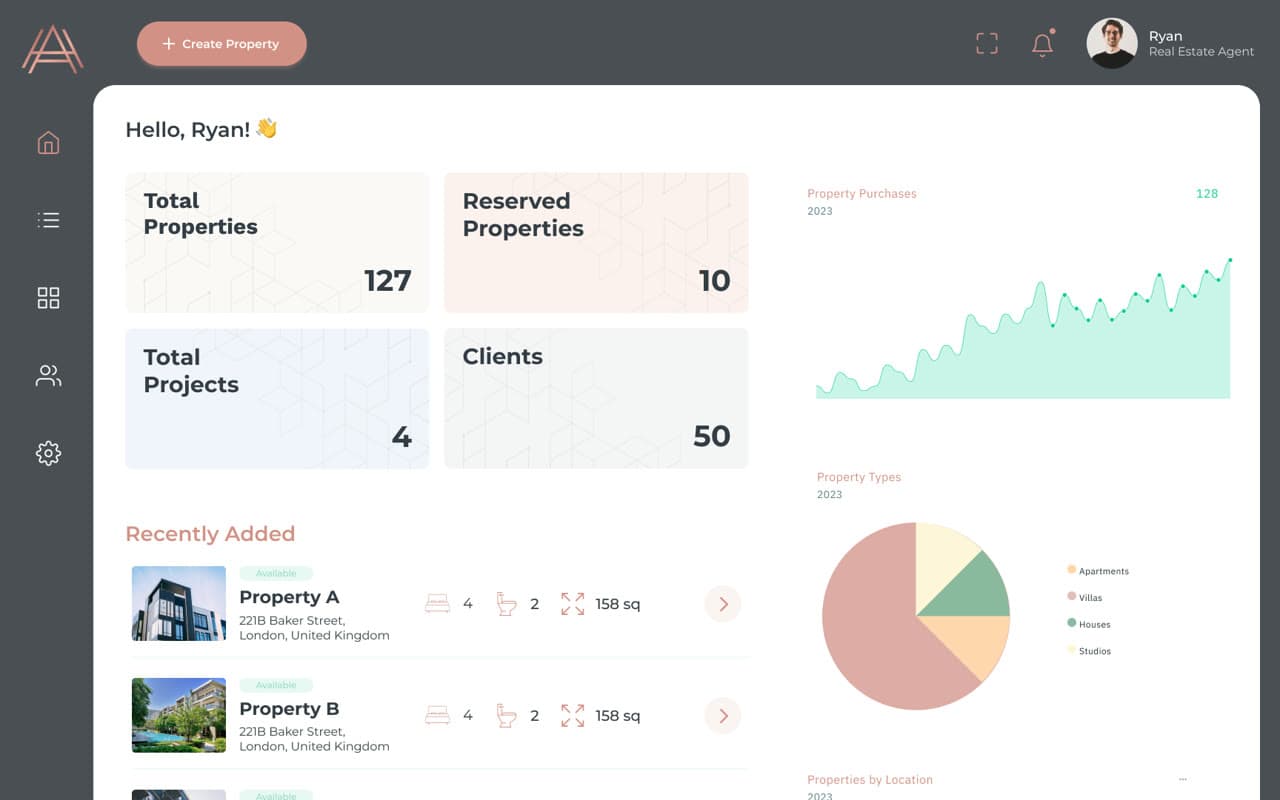Open the Clients card
Screen dimensions: 1280x800
point(596,399)
